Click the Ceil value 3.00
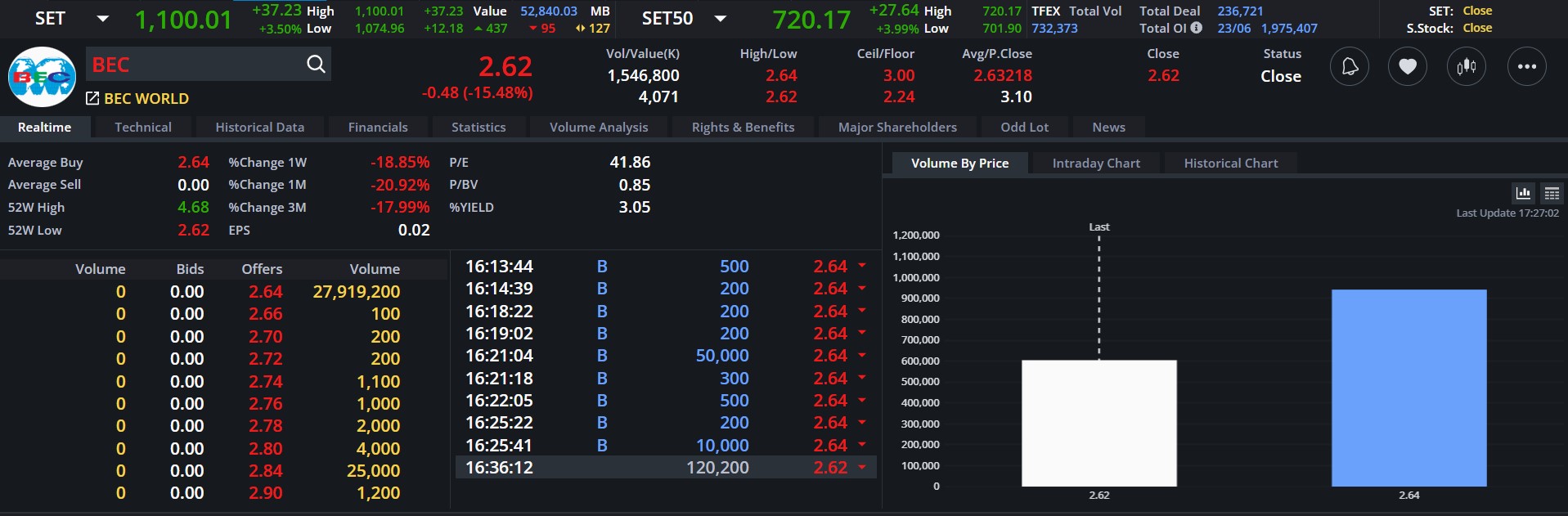Image resolution: width=1568 pixels, height=516 pixels. click(899, 75)
